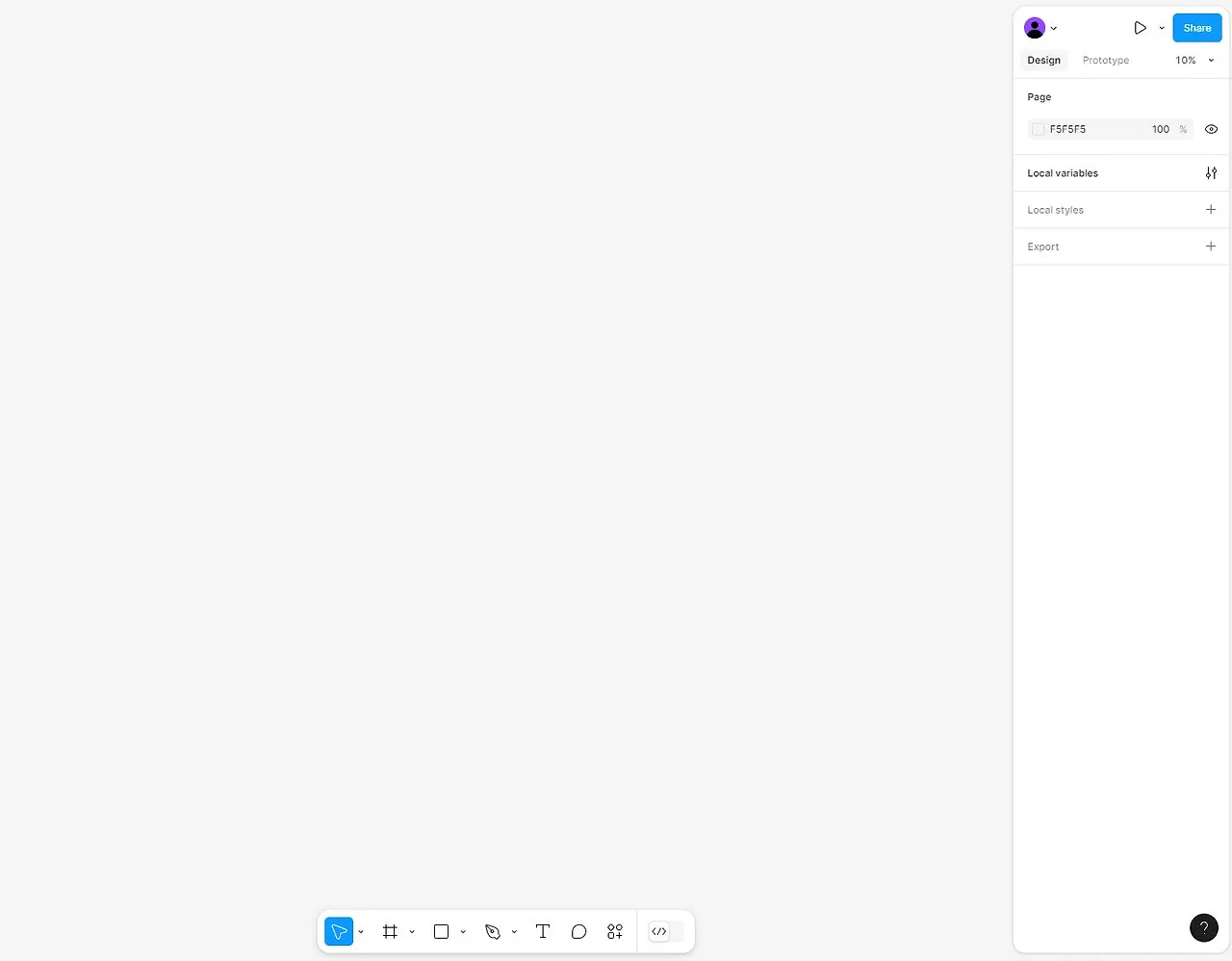
Task: Select the Text tool
Action: [x=543, y=931]
